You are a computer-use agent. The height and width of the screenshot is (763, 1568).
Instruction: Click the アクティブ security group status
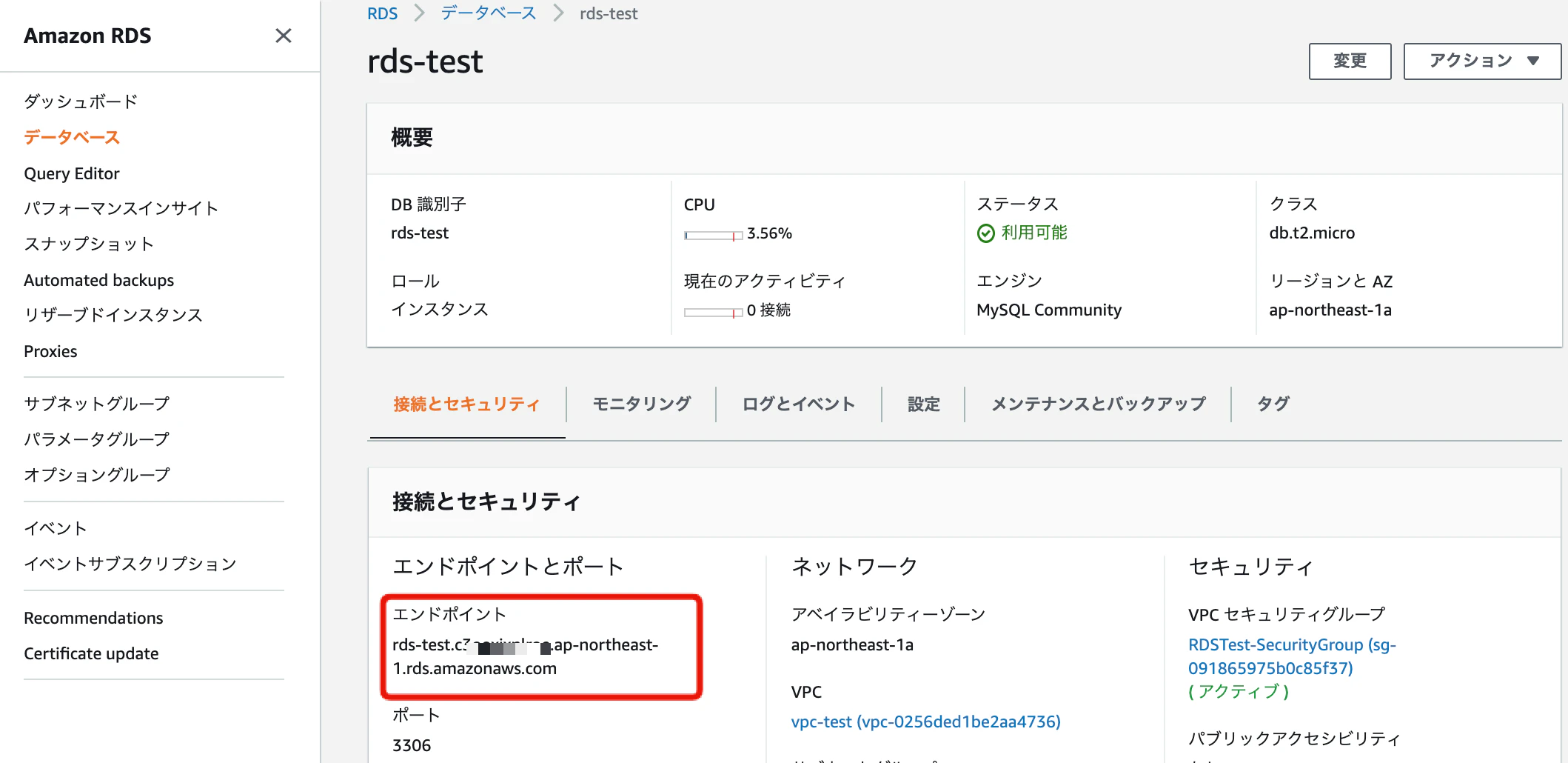(1239, 691)
